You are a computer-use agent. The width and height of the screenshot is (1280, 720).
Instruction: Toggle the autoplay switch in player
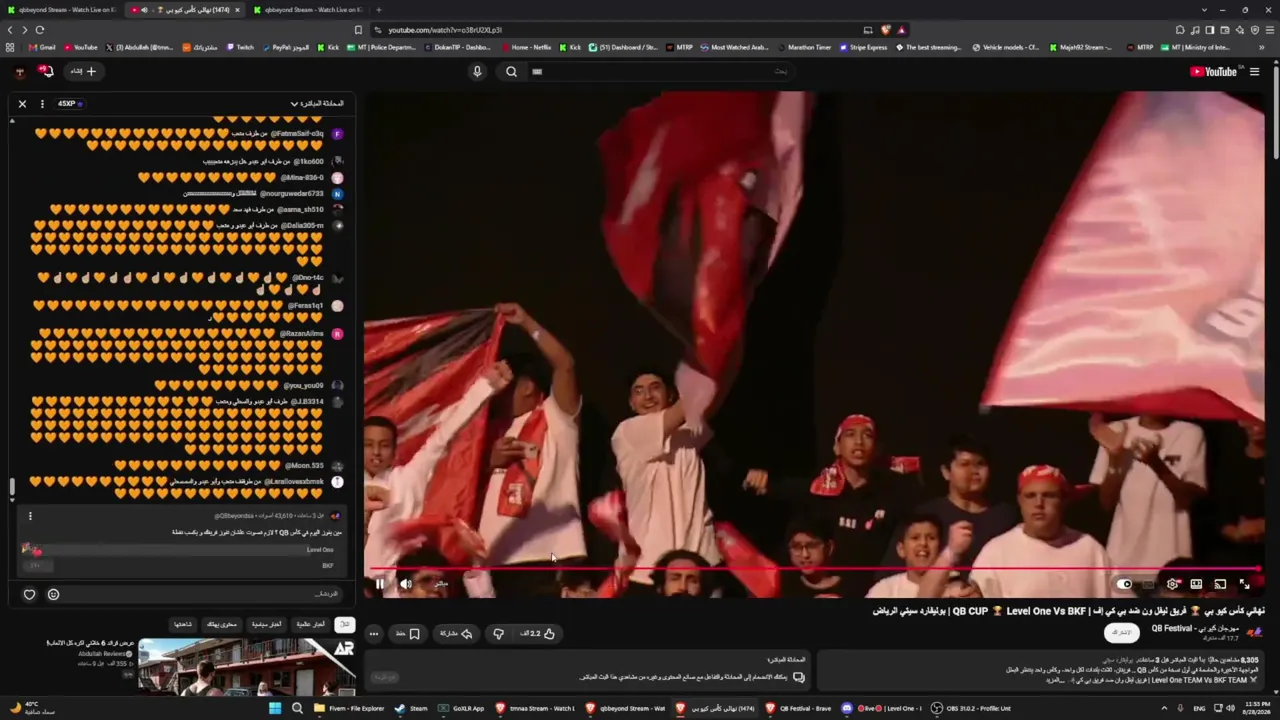click(1125, 584)
